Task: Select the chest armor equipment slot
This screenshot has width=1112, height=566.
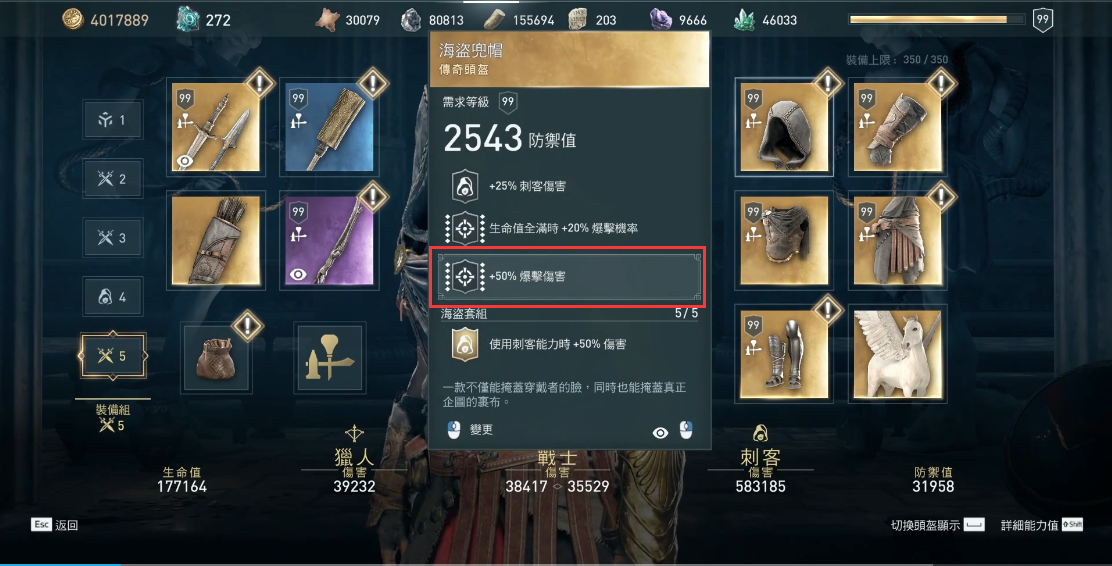Action: tap(784, 241)
